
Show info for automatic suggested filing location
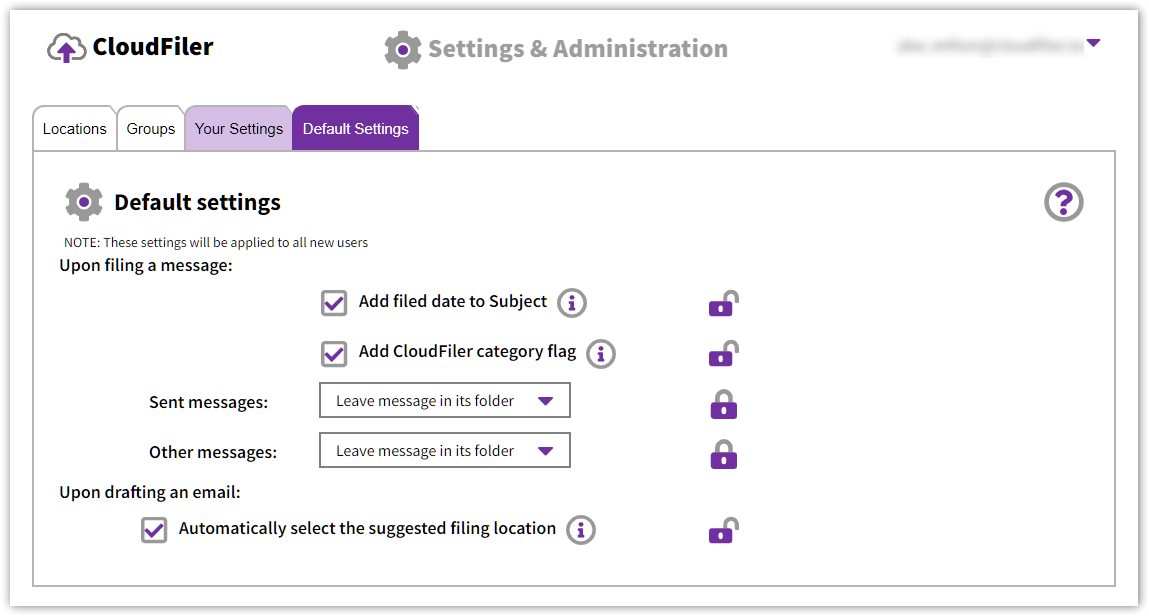[x=581, y=530]
